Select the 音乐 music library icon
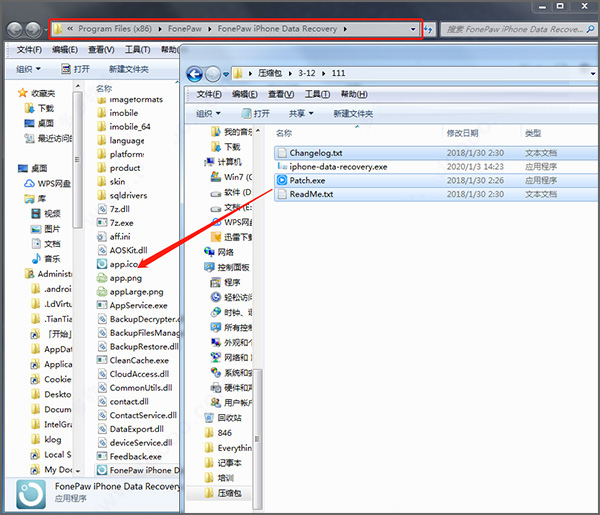The image size is (600, 515). (x=36, y=259)
